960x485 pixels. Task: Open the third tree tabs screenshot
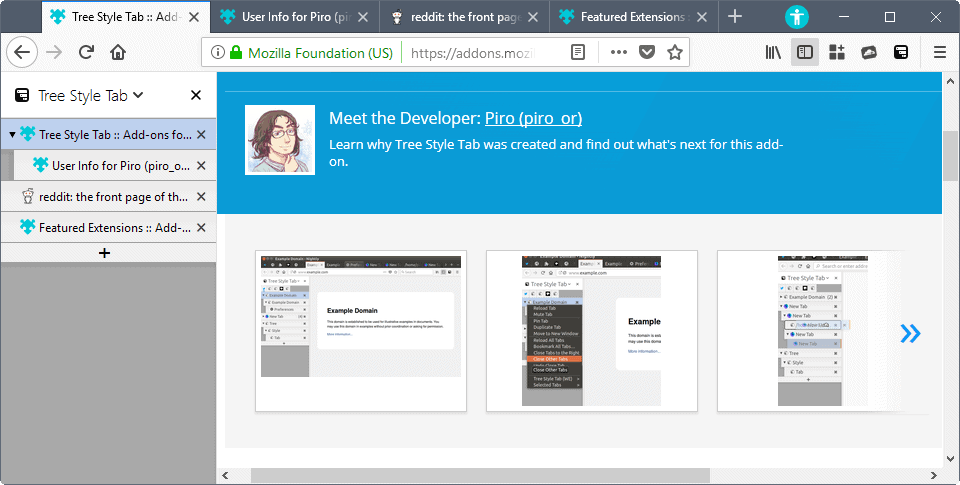coord(811,331)
